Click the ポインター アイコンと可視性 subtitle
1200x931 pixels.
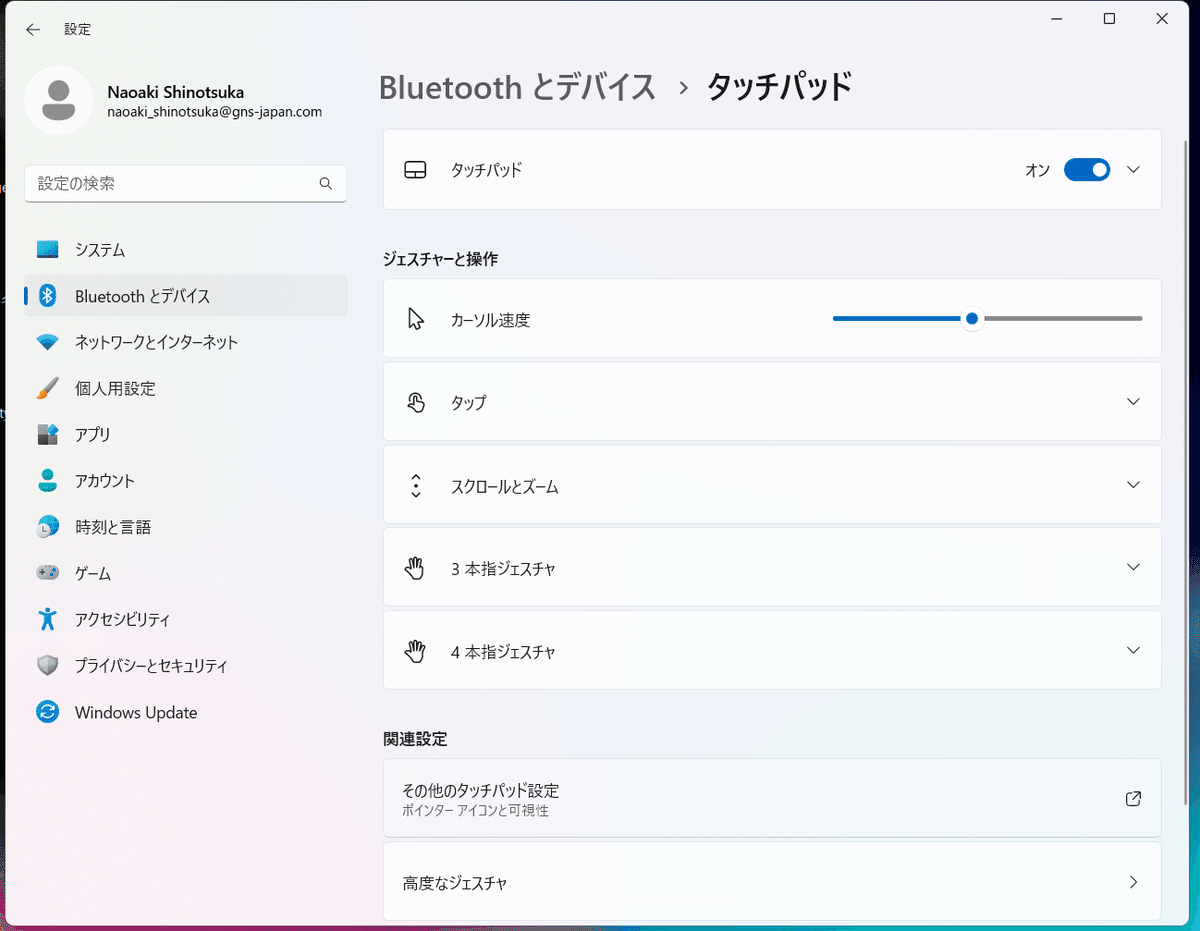click(476, 811)
